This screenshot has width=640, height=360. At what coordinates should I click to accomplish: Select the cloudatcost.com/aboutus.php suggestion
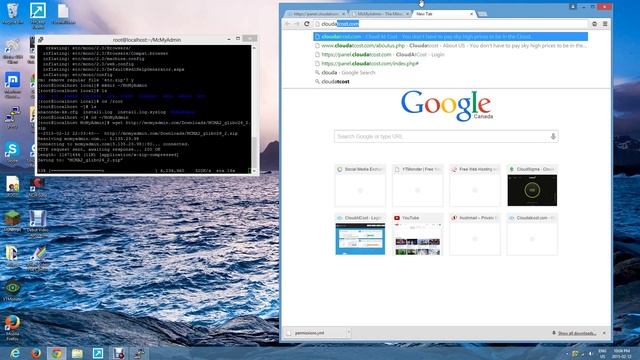click(x=451, y=46)
